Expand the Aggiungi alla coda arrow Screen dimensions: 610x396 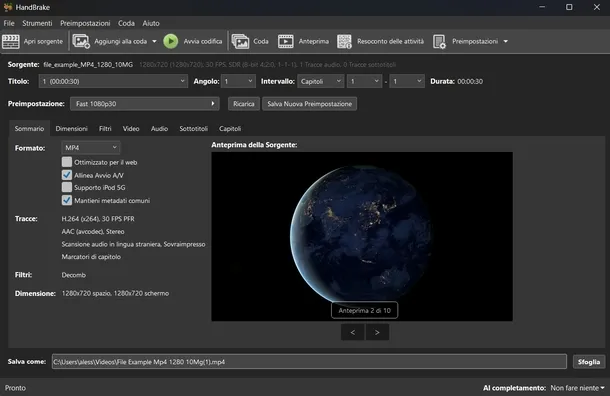point(154,41)
